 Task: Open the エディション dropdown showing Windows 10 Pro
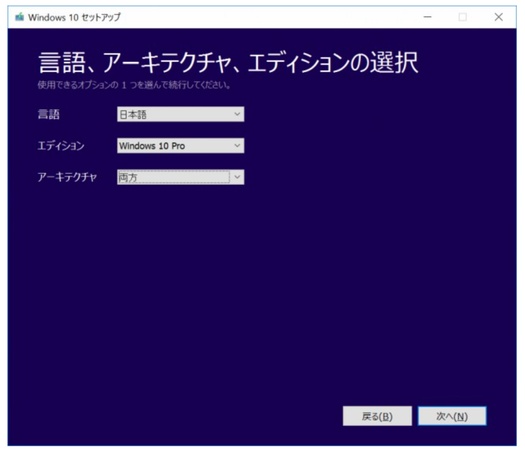tap(180, 146)
